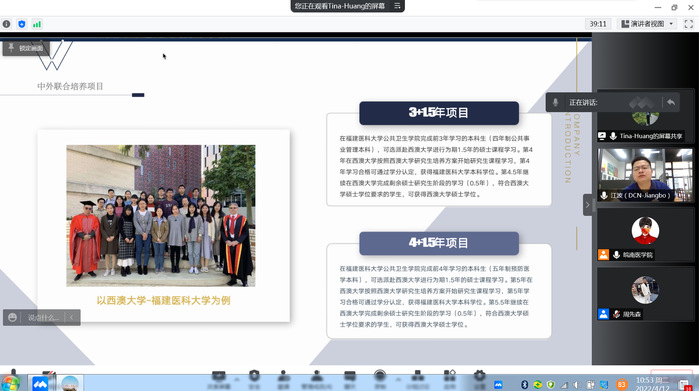Open the screen-viewing banner menu icon

pos(397,6)
